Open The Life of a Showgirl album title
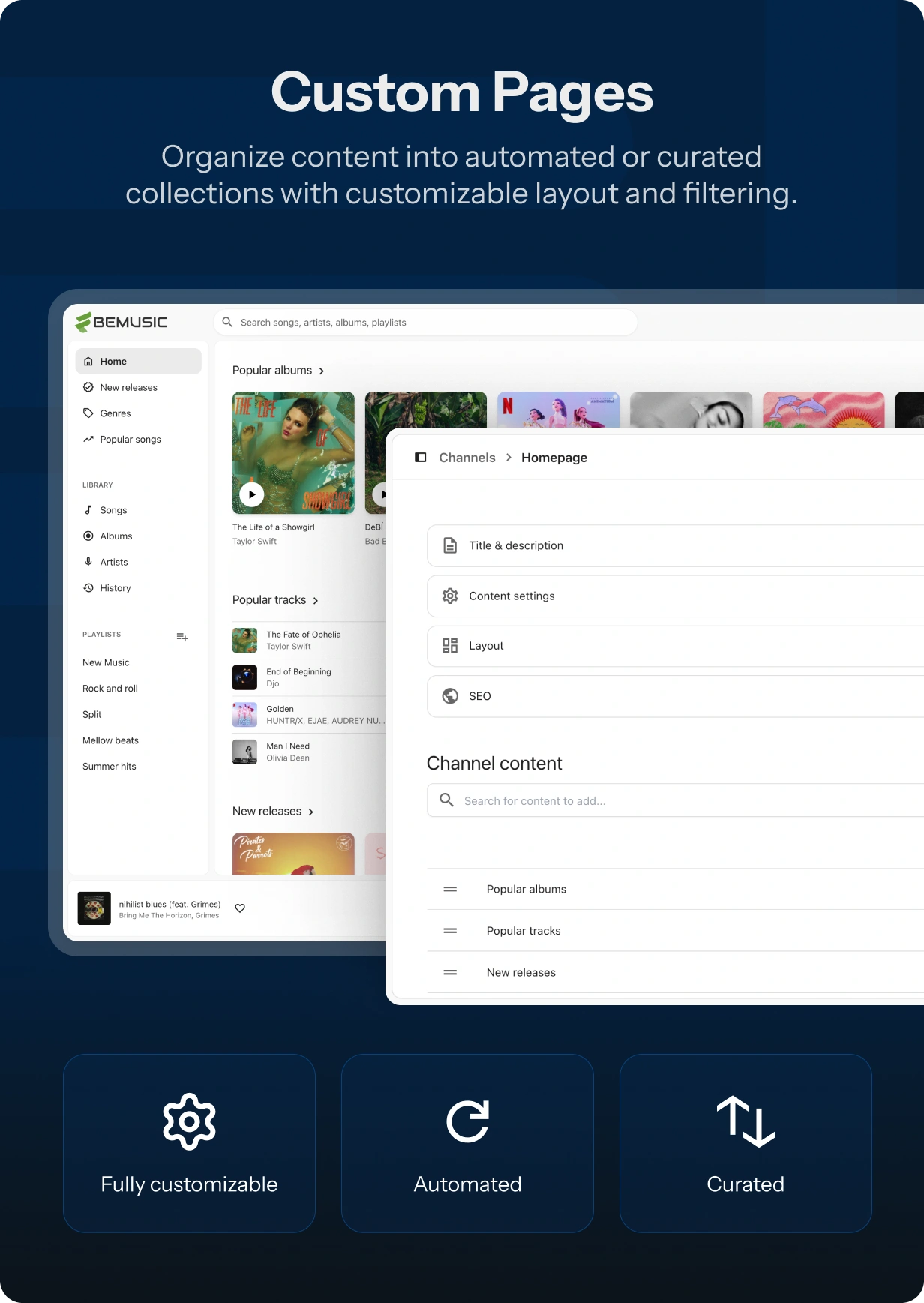Image resolution: width=924 pixels, height=1303 pixels. pos(274,527)
